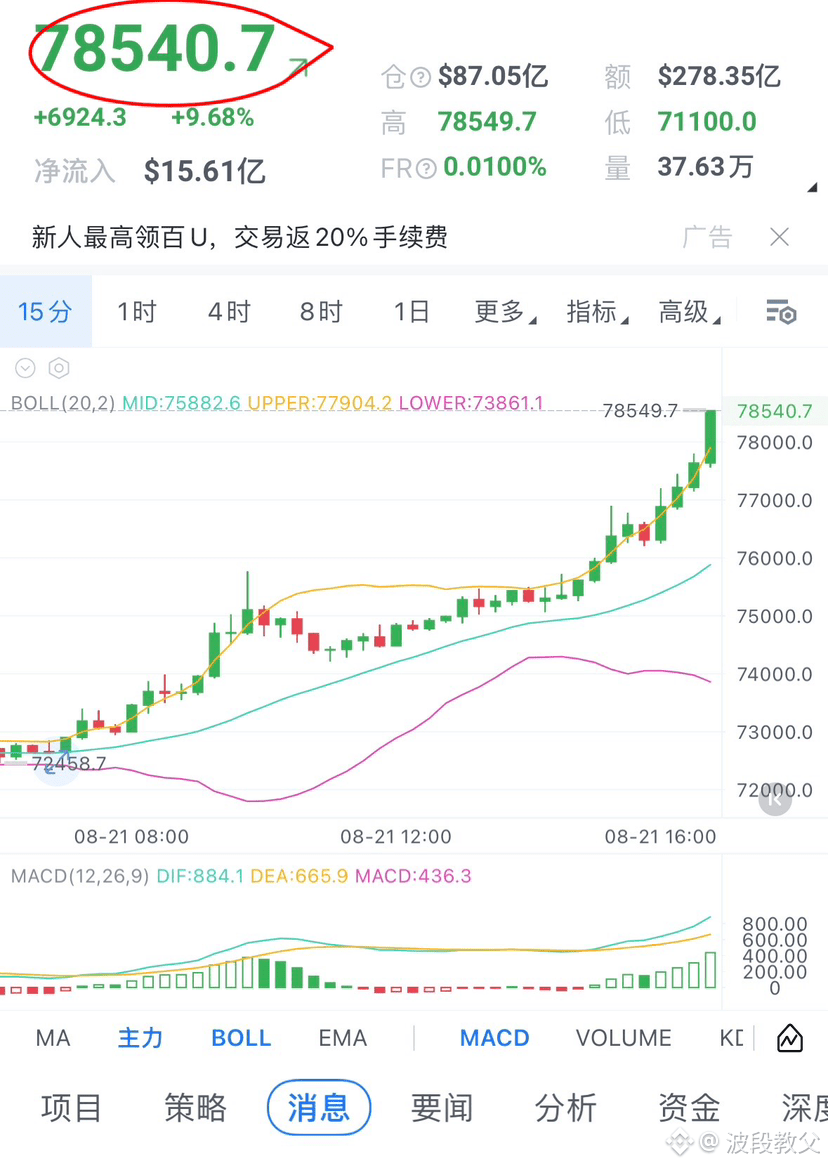
Task: Open chart settings list-gear icon
Action: click(781, 311)
